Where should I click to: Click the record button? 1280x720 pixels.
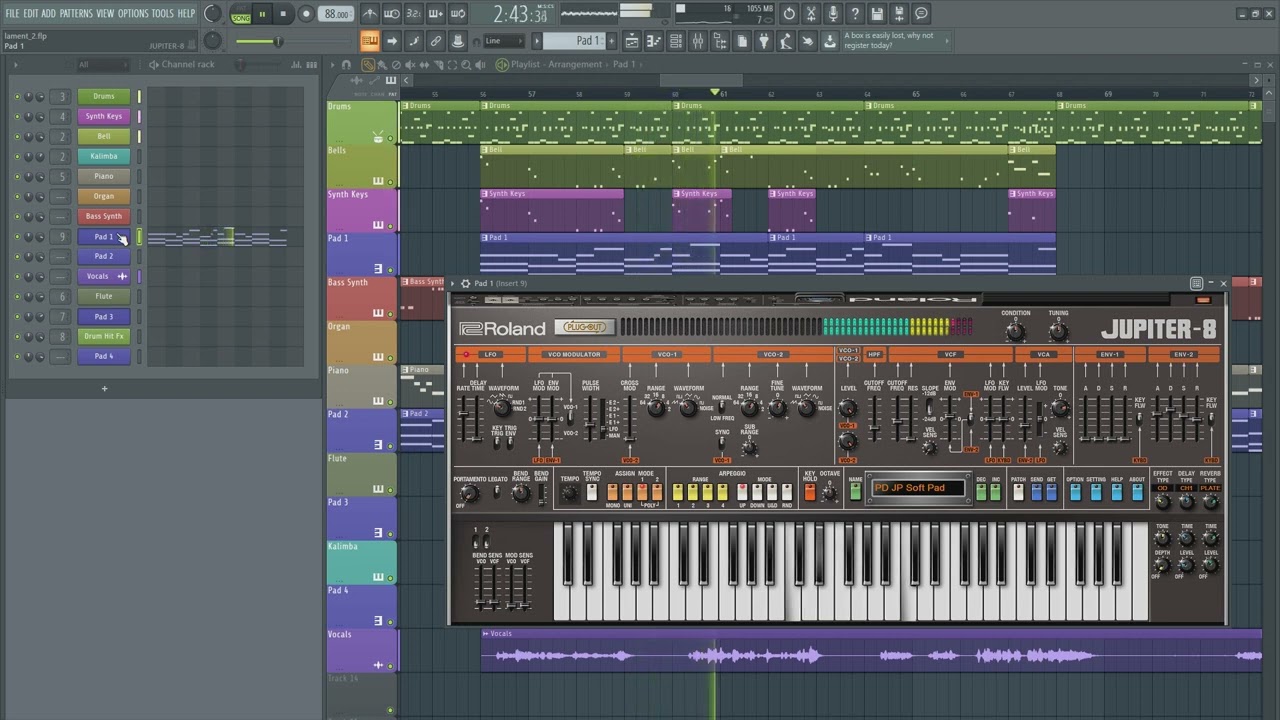[x=306, y=14]
